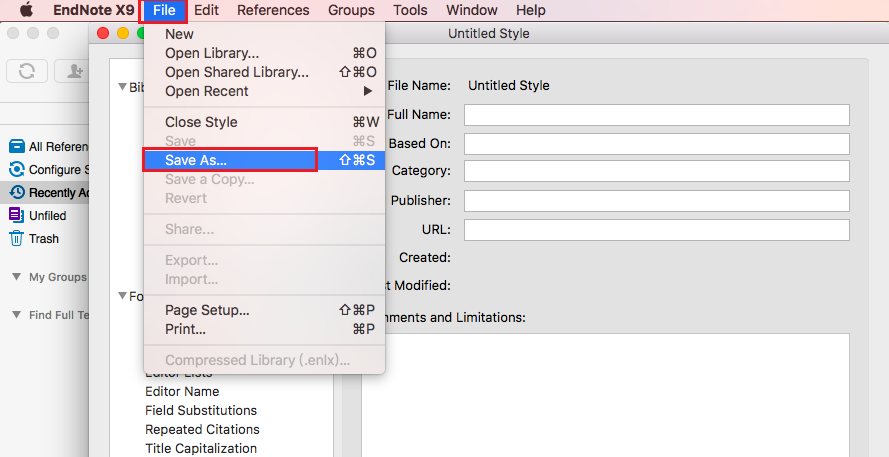Viewport: 889px width, 457px height.
Task: Select All References group icon
Action: point(17,146)
